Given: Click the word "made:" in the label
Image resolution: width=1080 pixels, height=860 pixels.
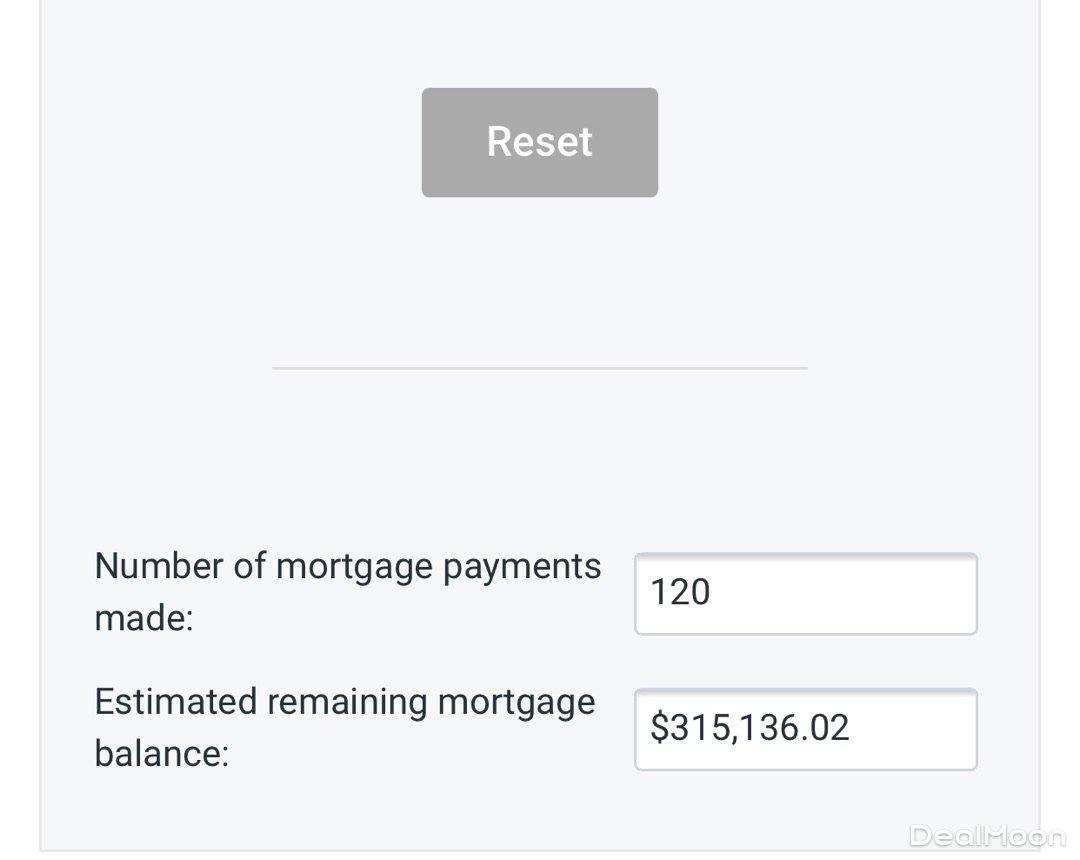Looking at the screenshot, I should coord(143,619).
